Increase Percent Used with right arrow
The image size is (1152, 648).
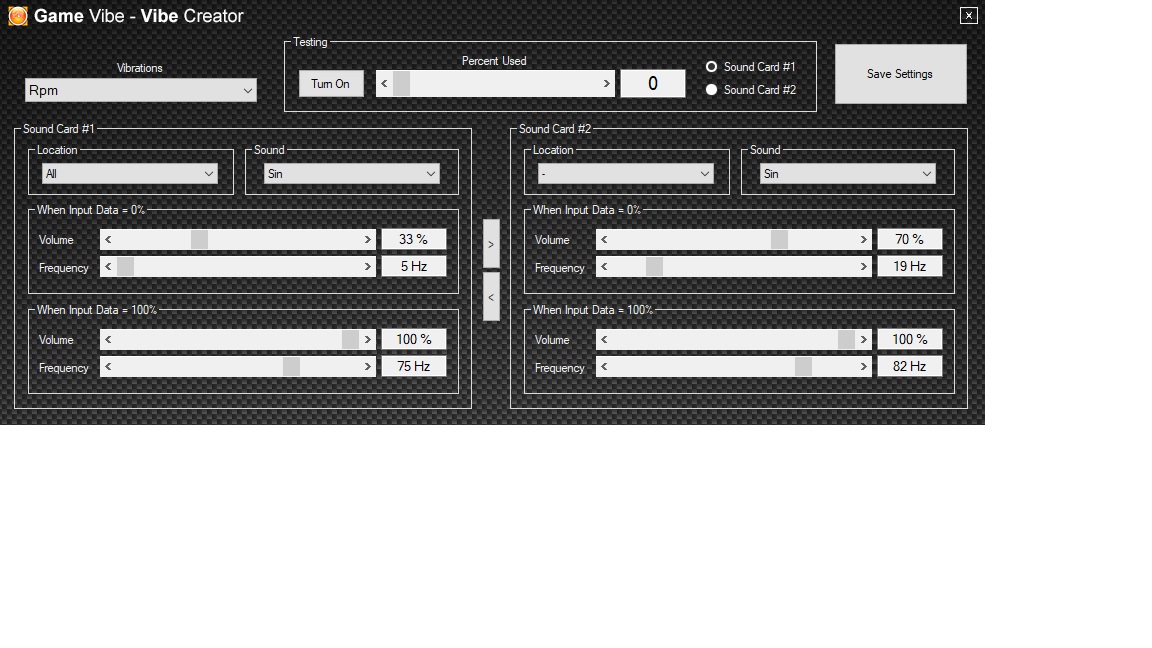click(606, 84)
